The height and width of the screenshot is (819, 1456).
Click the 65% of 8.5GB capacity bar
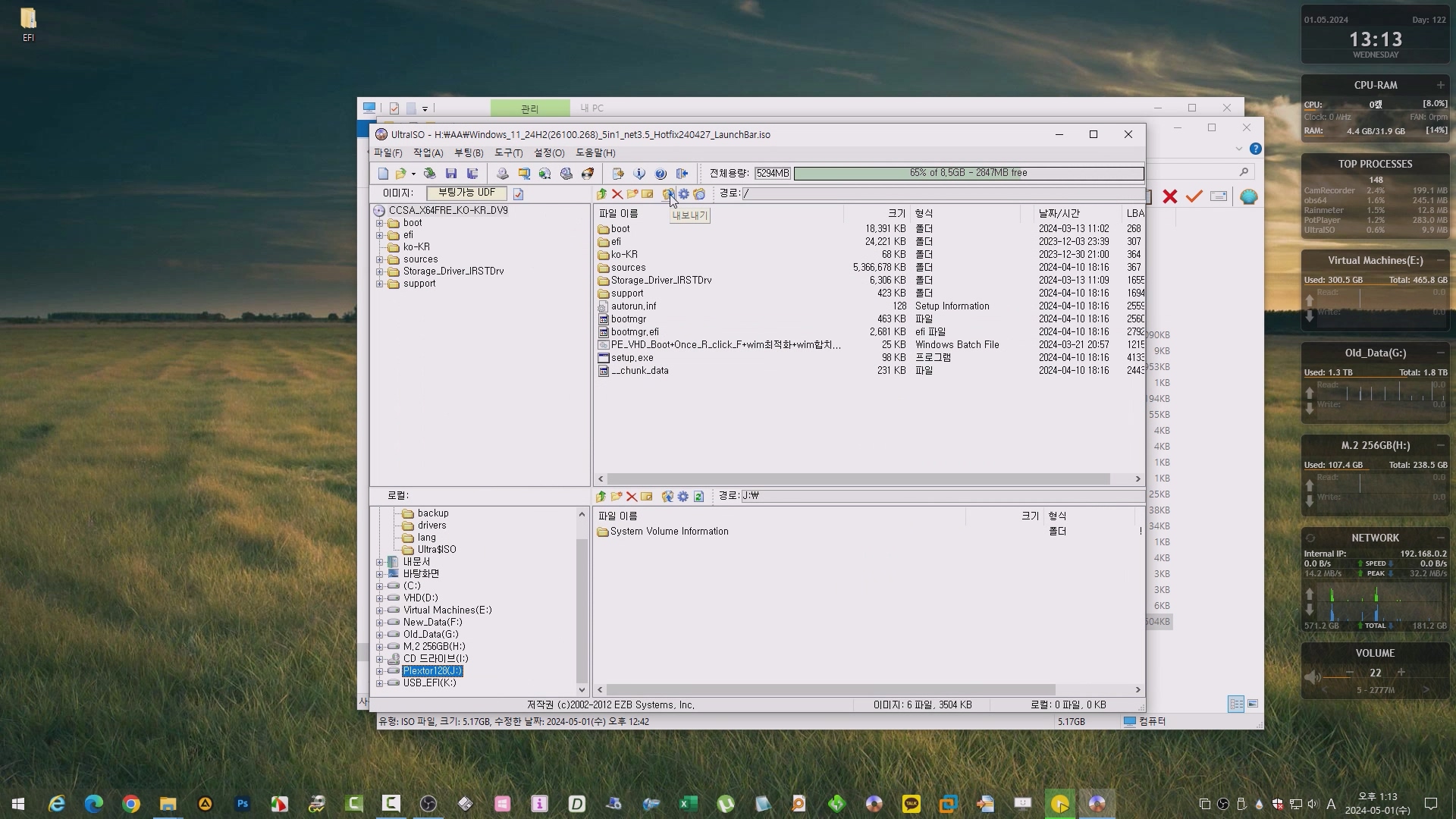(x=968, y=174)
